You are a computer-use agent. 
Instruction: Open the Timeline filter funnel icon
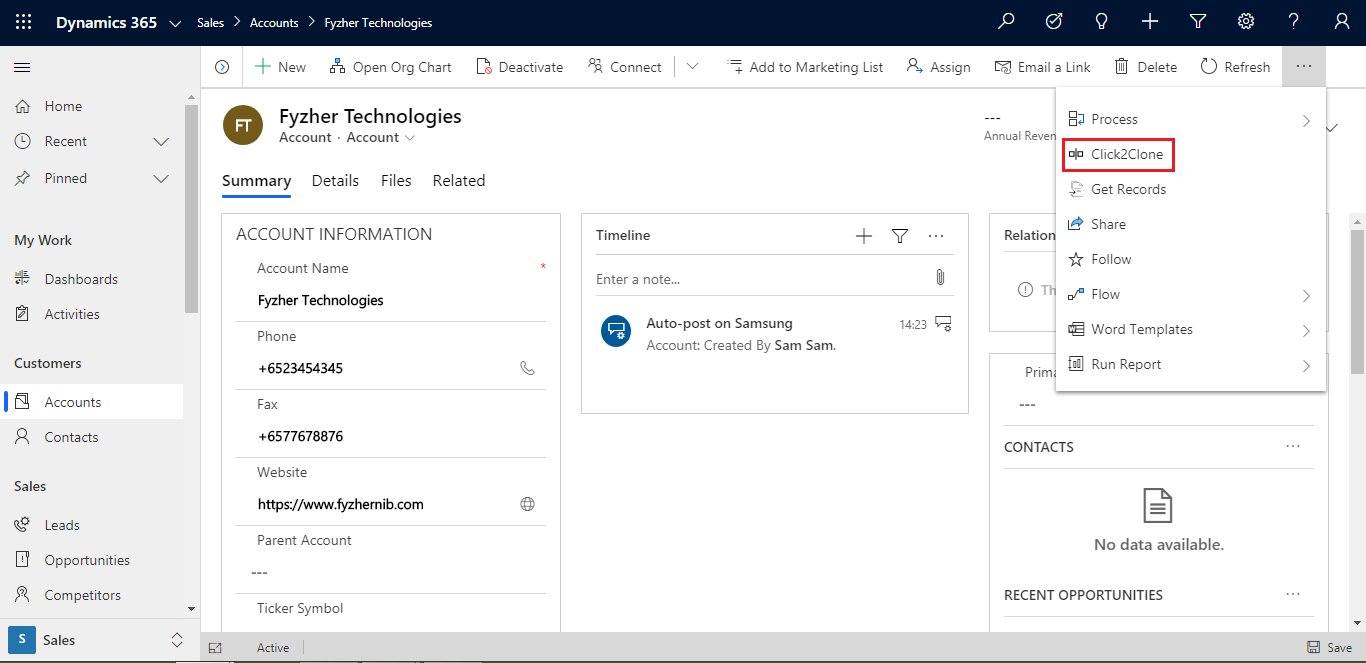[x=900, y=236]
